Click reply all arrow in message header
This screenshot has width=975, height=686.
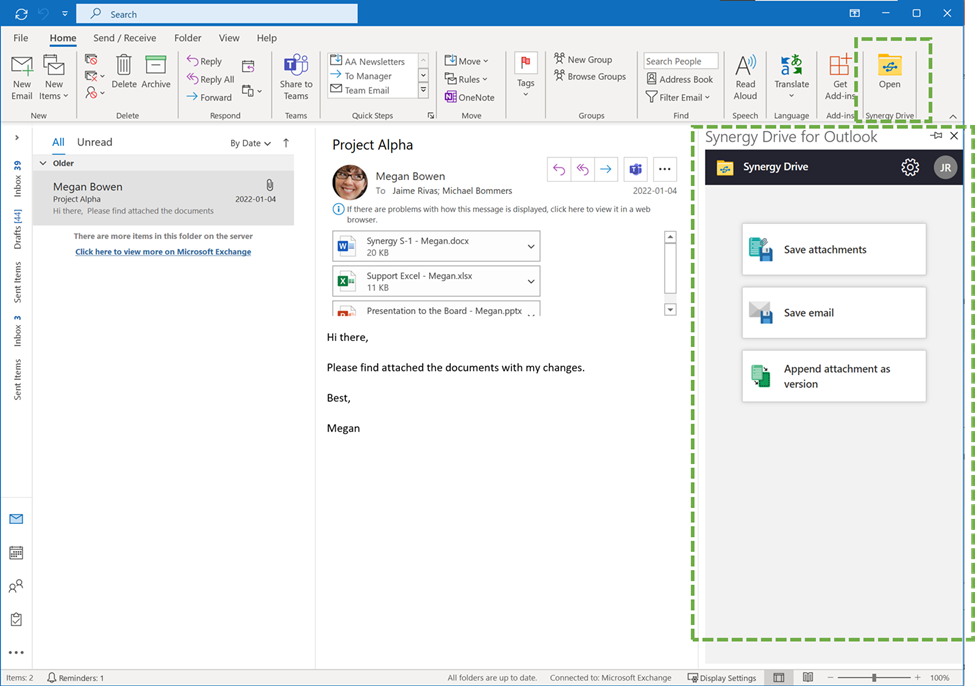pos(582,169)
